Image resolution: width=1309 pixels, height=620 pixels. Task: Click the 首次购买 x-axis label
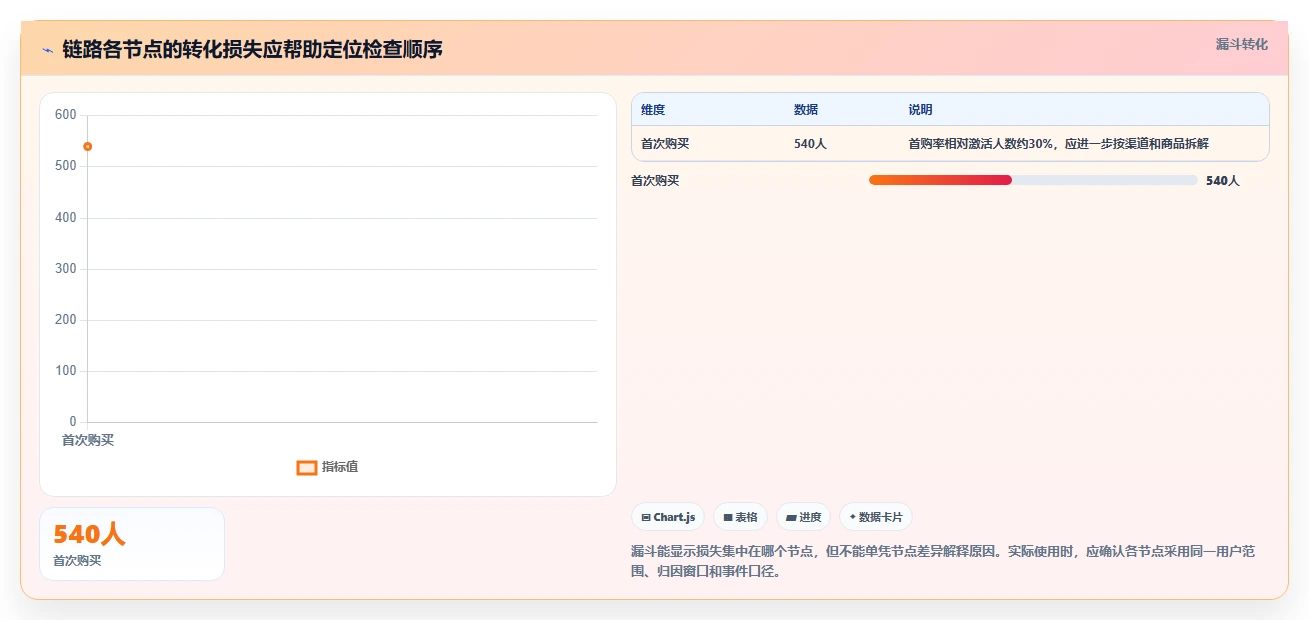88,440
